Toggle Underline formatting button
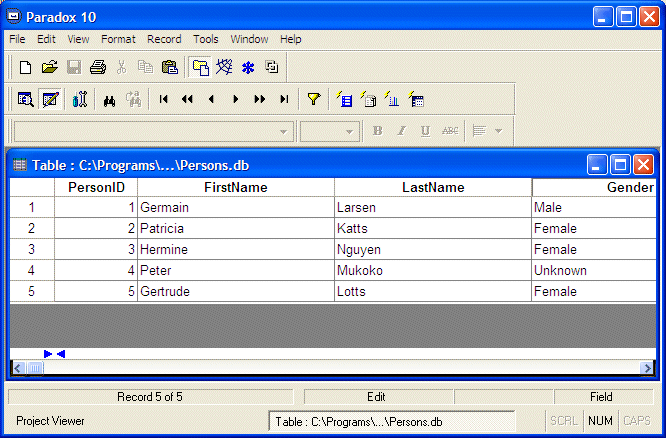This screenshot has width=666, height=438. tap(425, 131)
